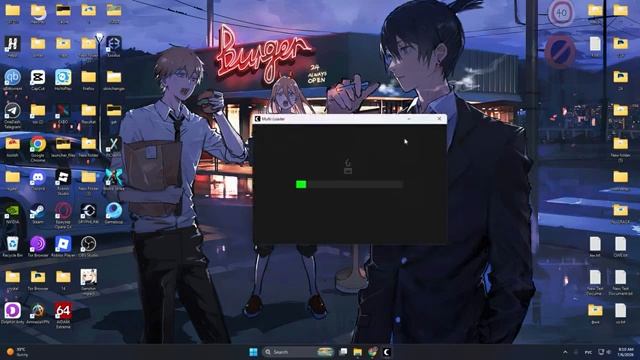Click the language indicator in system tray
Viewport: 640px width, 360px height.
(x=588, y=352)
